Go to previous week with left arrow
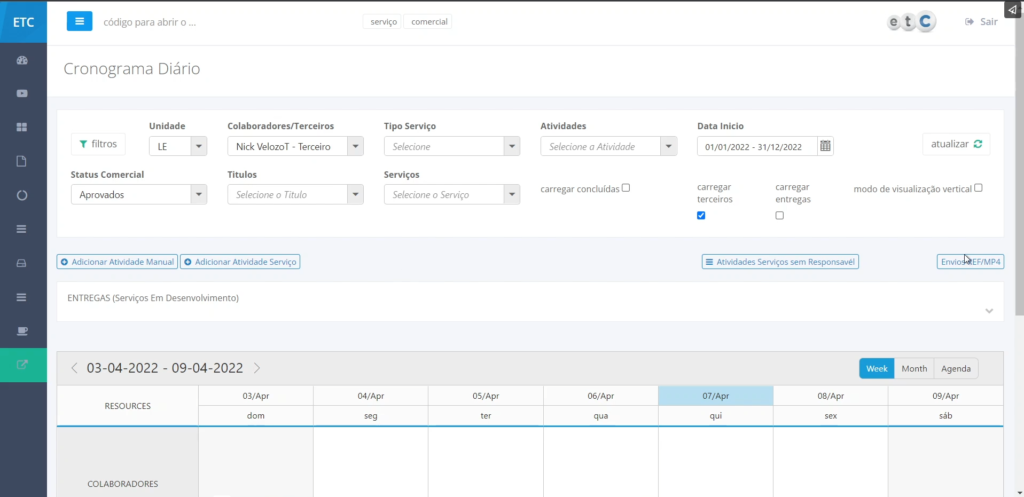Viewport: 1024px width, 497px height. (x=74, y=368)
